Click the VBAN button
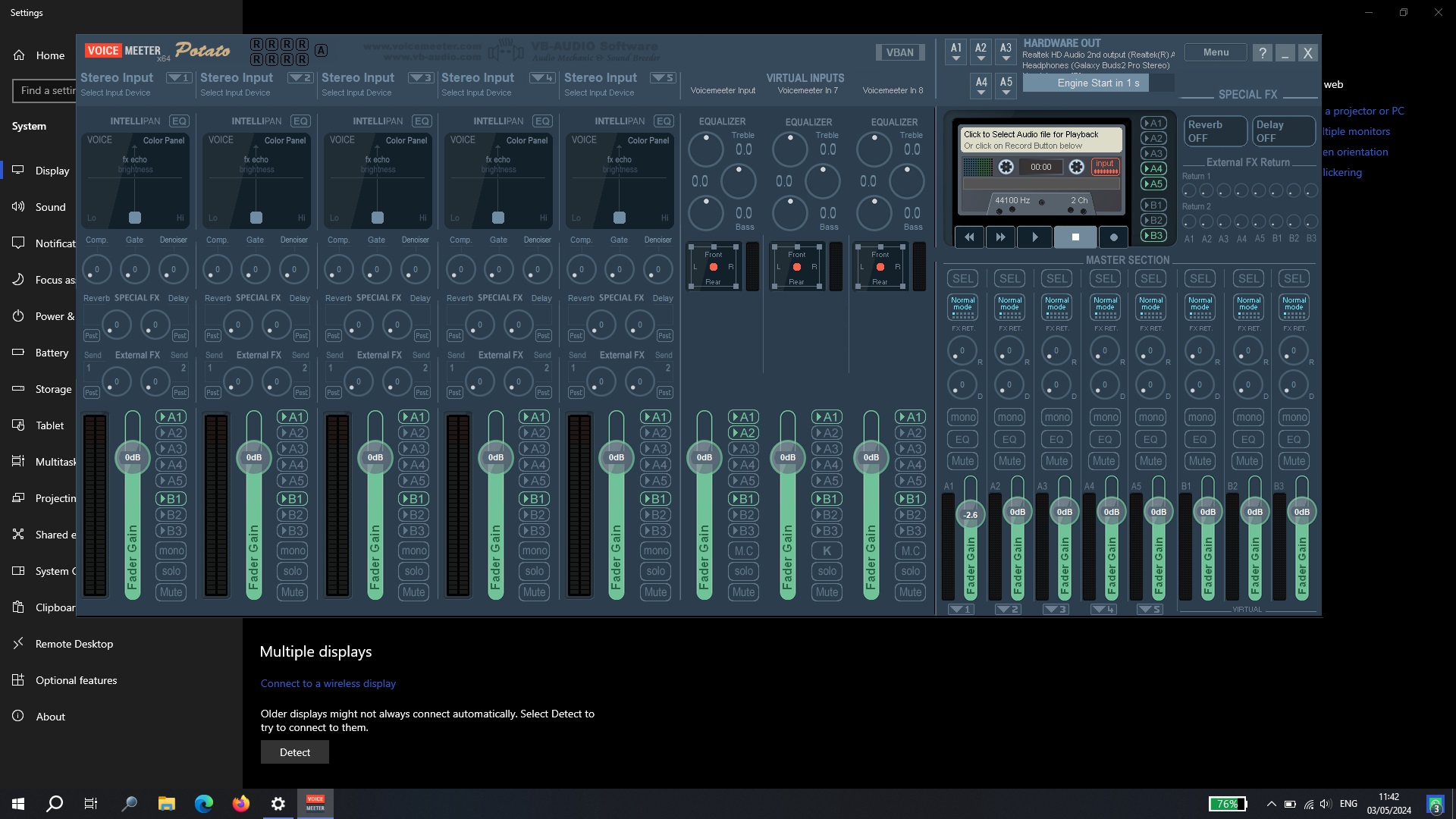This screenshot has height=819, width=1456. click(900, 52)
